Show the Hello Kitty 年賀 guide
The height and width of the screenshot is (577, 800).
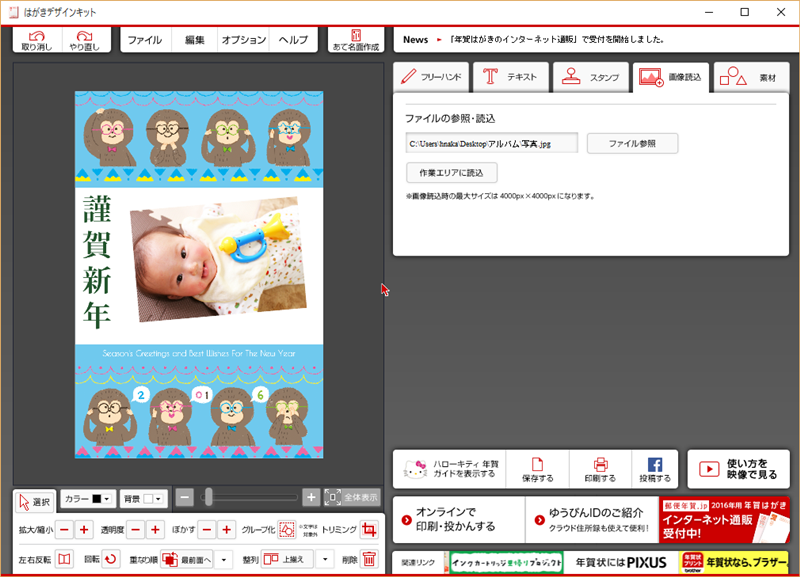[x=449, y=468]
